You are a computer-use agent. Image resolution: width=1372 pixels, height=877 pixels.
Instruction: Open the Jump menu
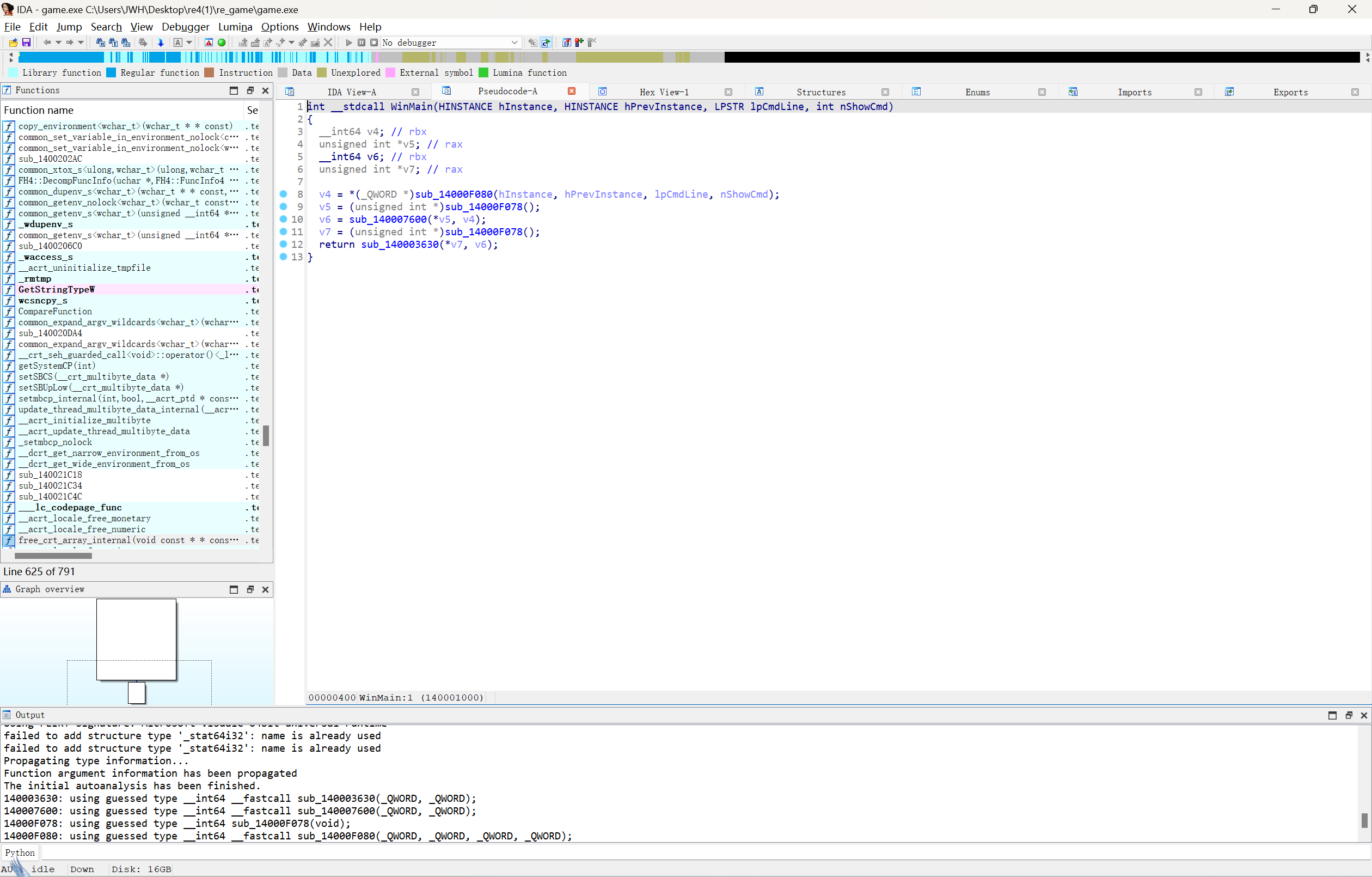pos(69,27)
